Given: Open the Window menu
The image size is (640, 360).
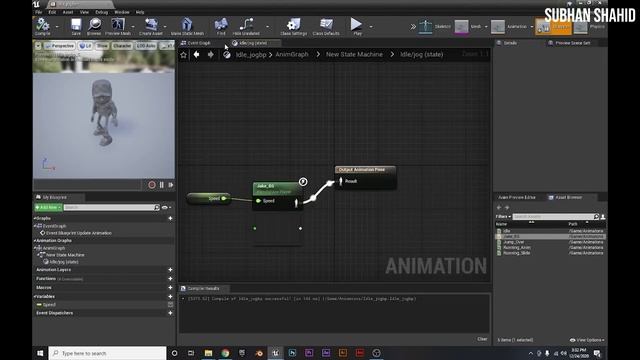Looking at the screenshot, I should coord(122,12).
